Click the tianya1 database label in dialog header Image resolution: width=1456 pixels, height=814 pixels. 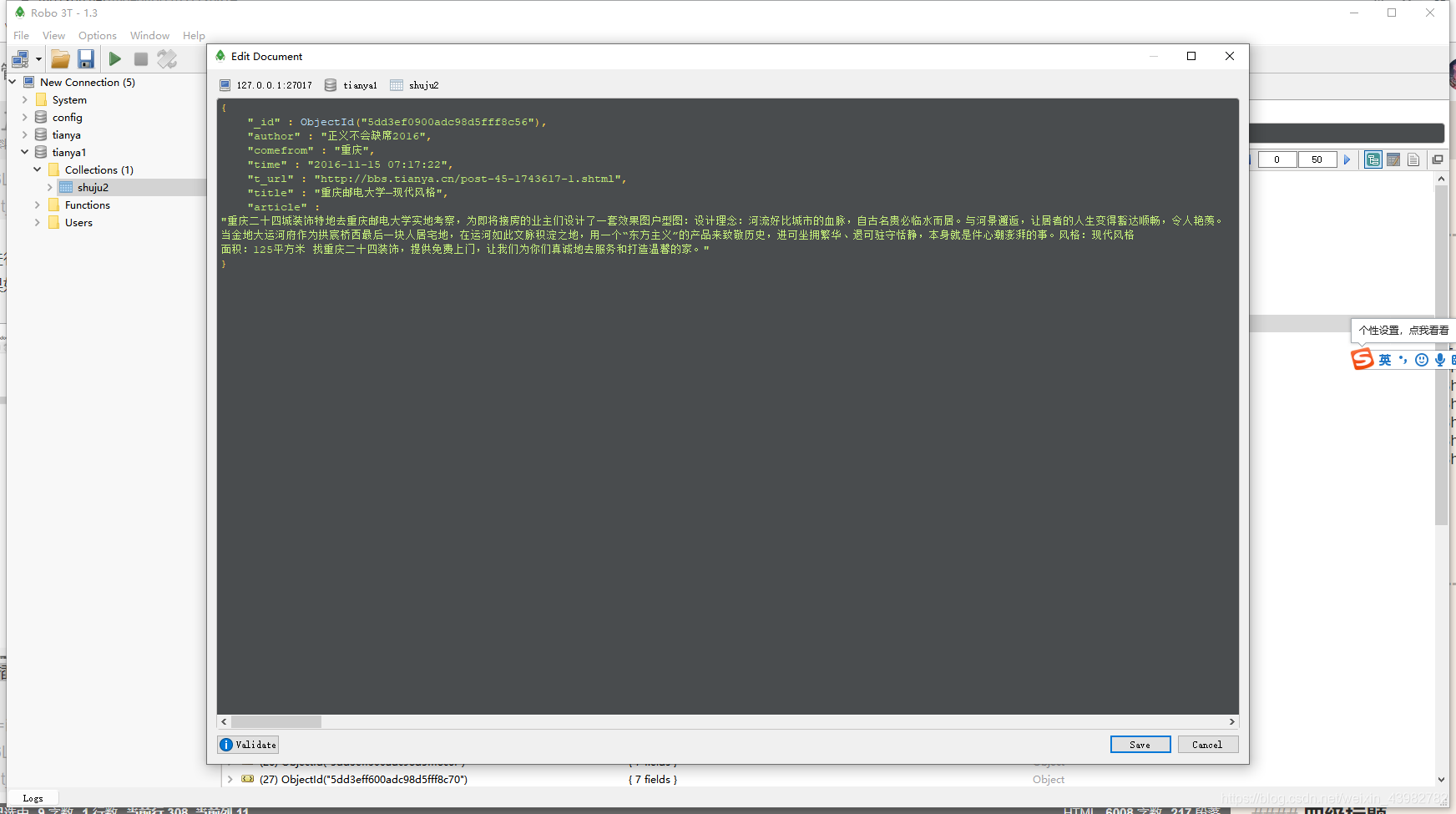(360, 85)
